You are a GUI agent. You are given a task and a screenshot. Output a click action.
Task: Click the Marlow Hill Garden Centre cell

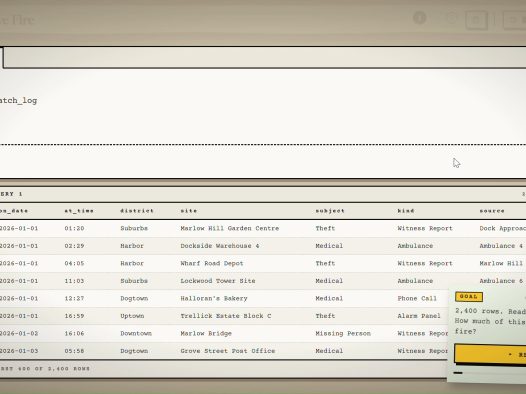point(230,228)
